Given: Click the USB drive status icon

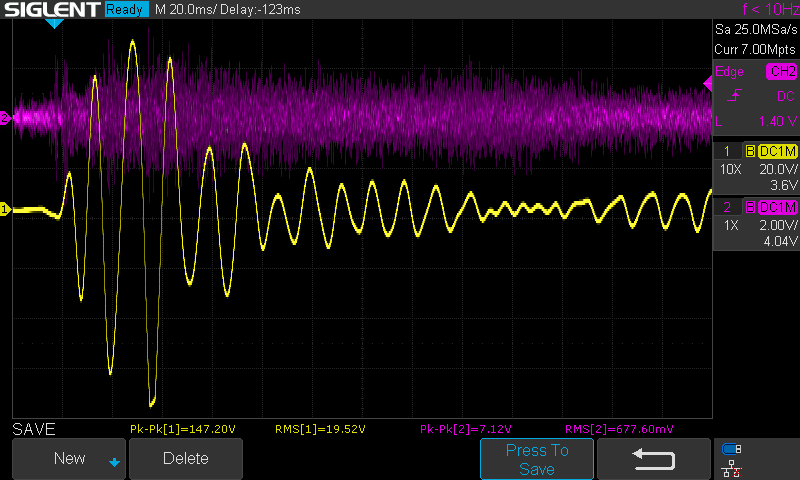Looking at the screenshot, I should tap(732, 449).
